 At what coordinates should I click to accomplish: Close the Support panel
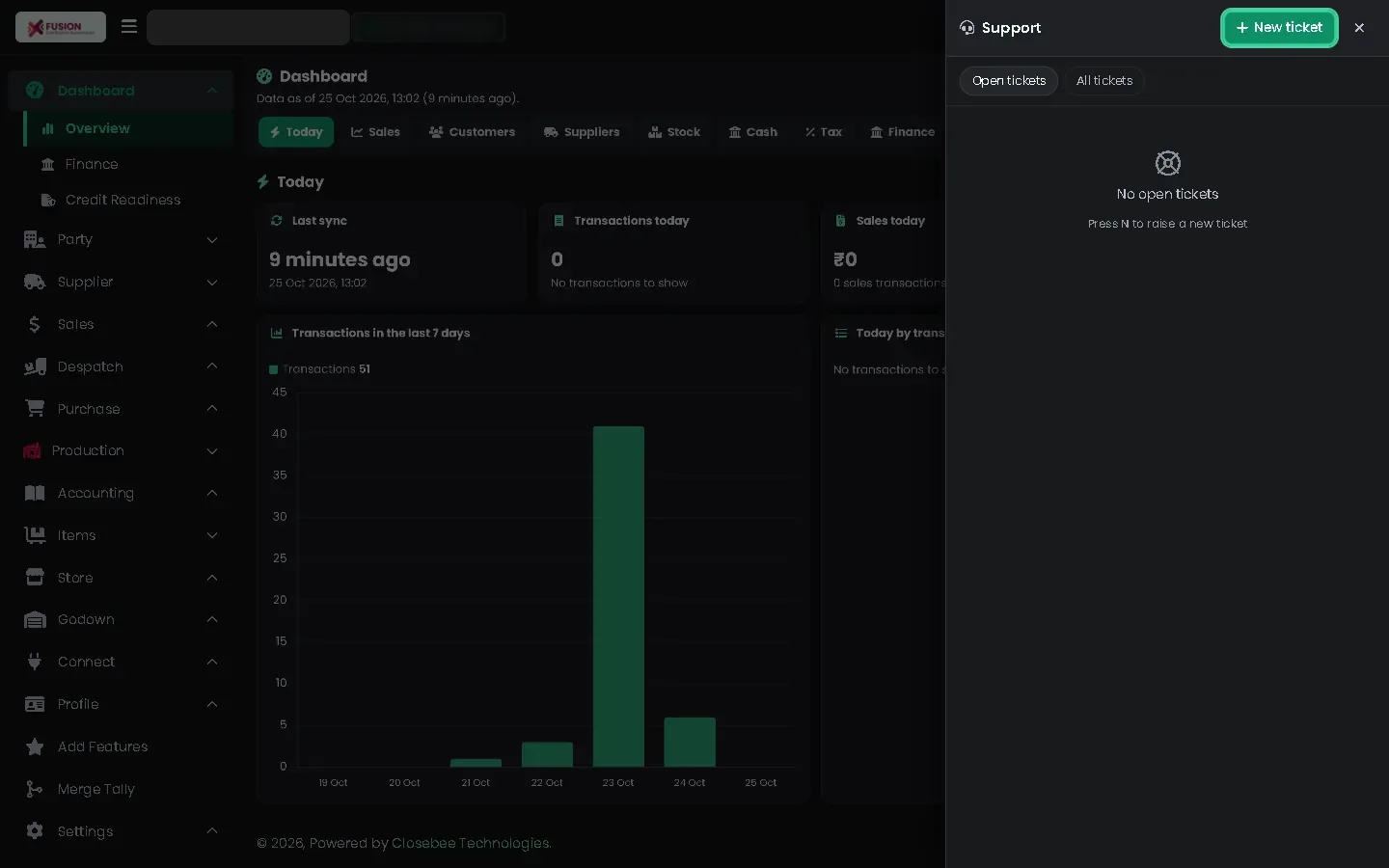pos(1359,28)
